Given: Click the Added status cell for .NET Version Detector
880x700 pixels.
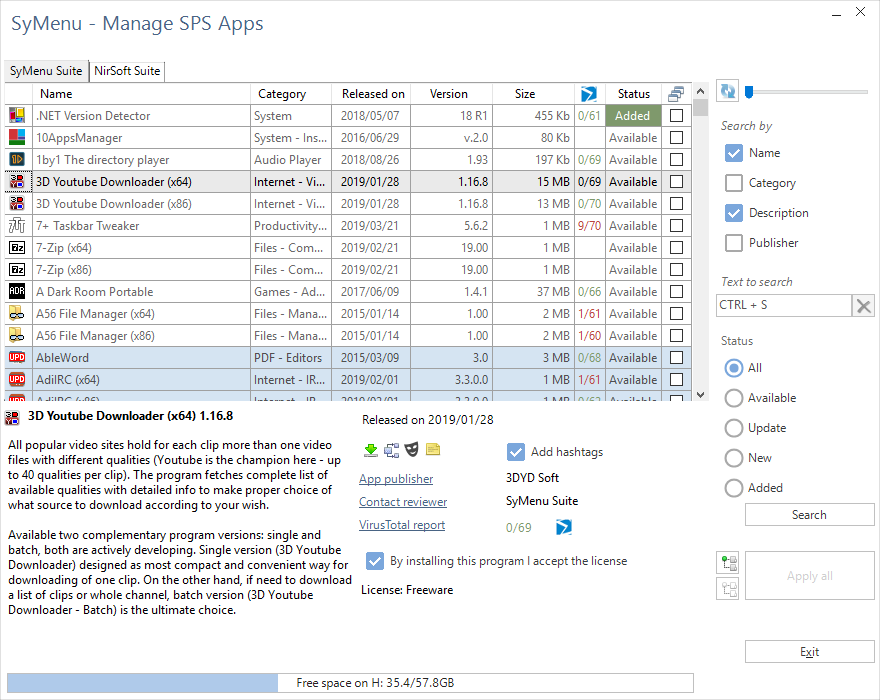Looking at the screenshot, I should [x=634, y=116].
